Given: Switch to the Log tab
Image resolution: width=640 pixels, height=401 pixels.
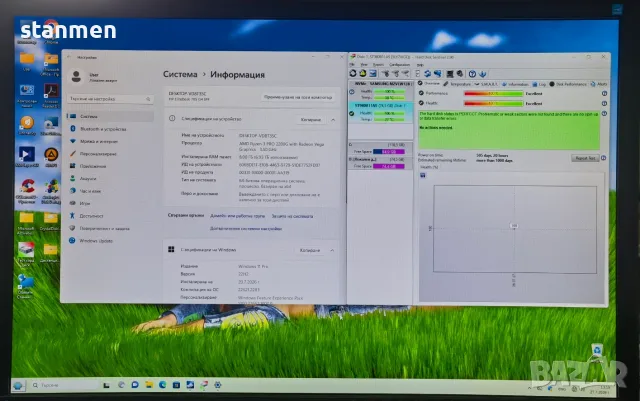Looking at the screenshot, I should pyautogui.click(x=539, y=84).
